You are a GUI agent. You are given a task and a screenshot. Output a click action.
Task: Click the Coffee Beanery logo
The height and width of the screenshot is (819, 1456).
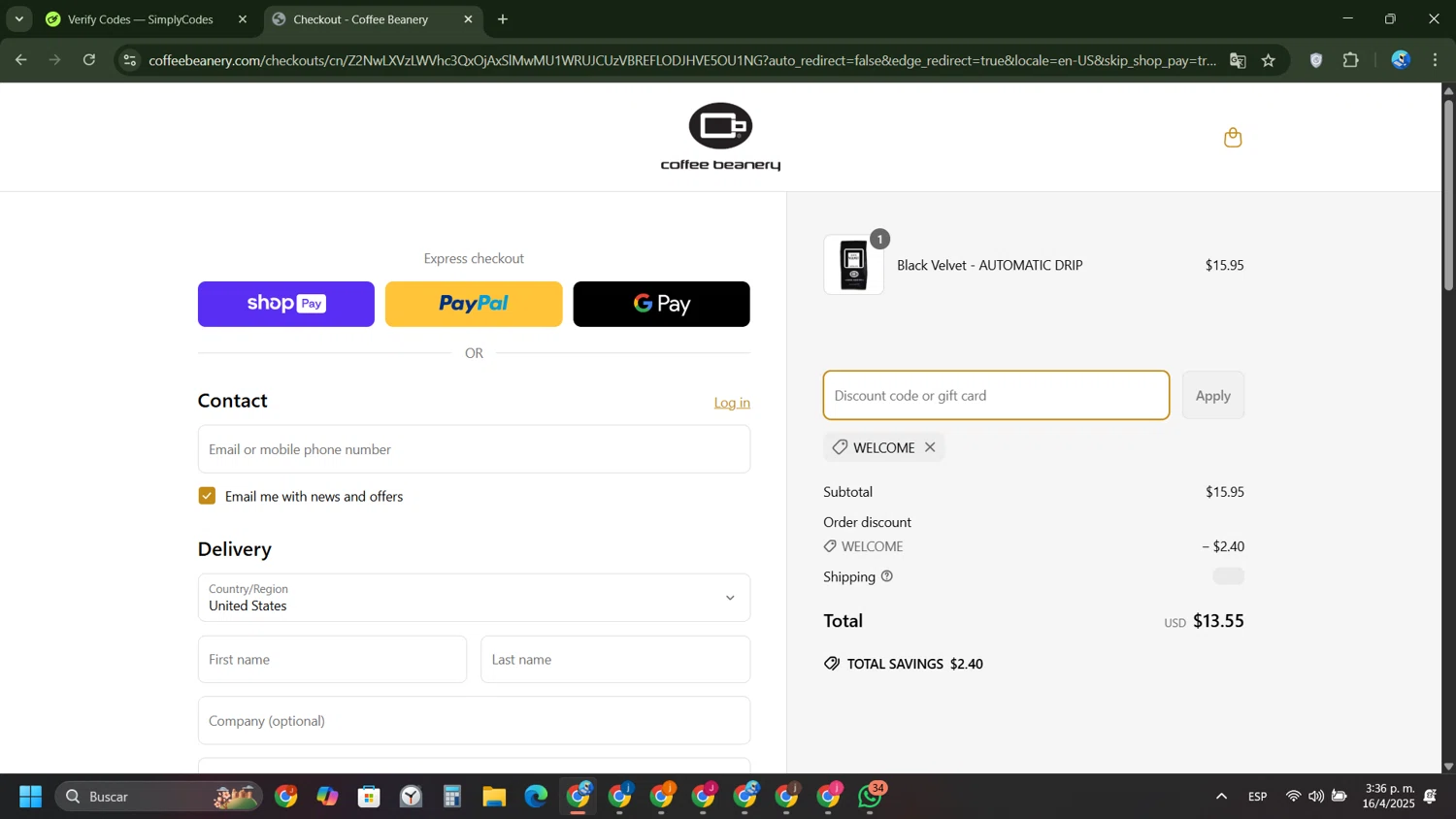click(720, 137)
